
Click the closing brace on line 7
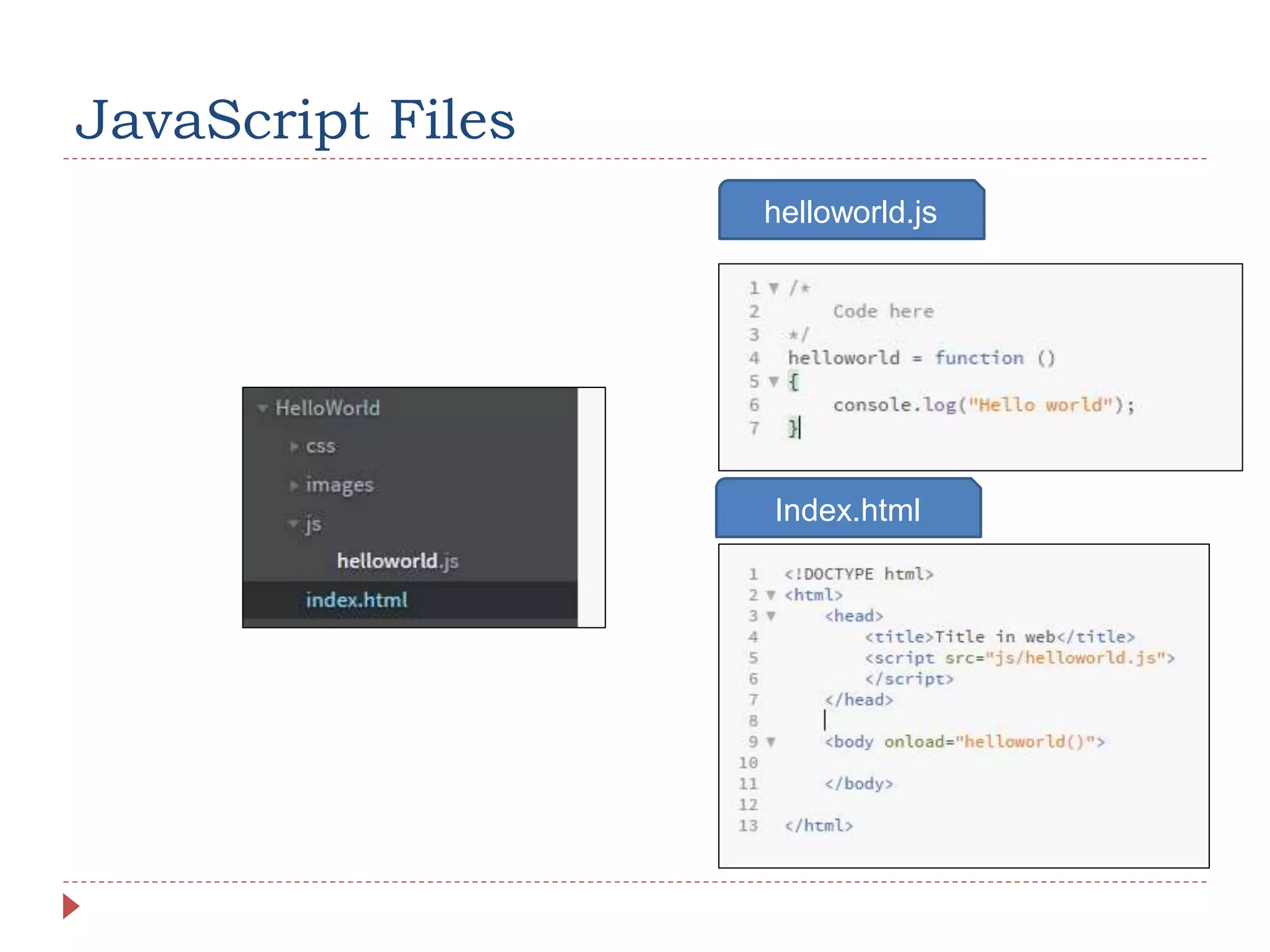pos(793,428)
